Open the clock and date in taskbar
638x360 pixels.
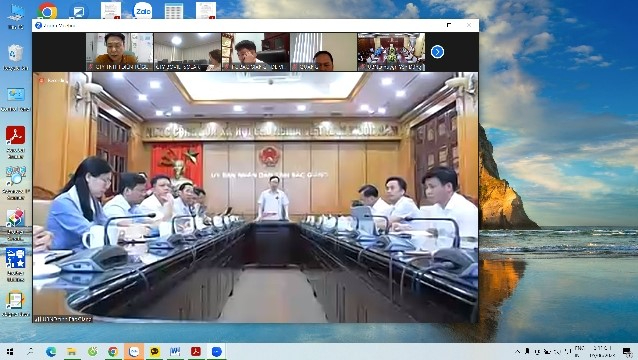603,351
